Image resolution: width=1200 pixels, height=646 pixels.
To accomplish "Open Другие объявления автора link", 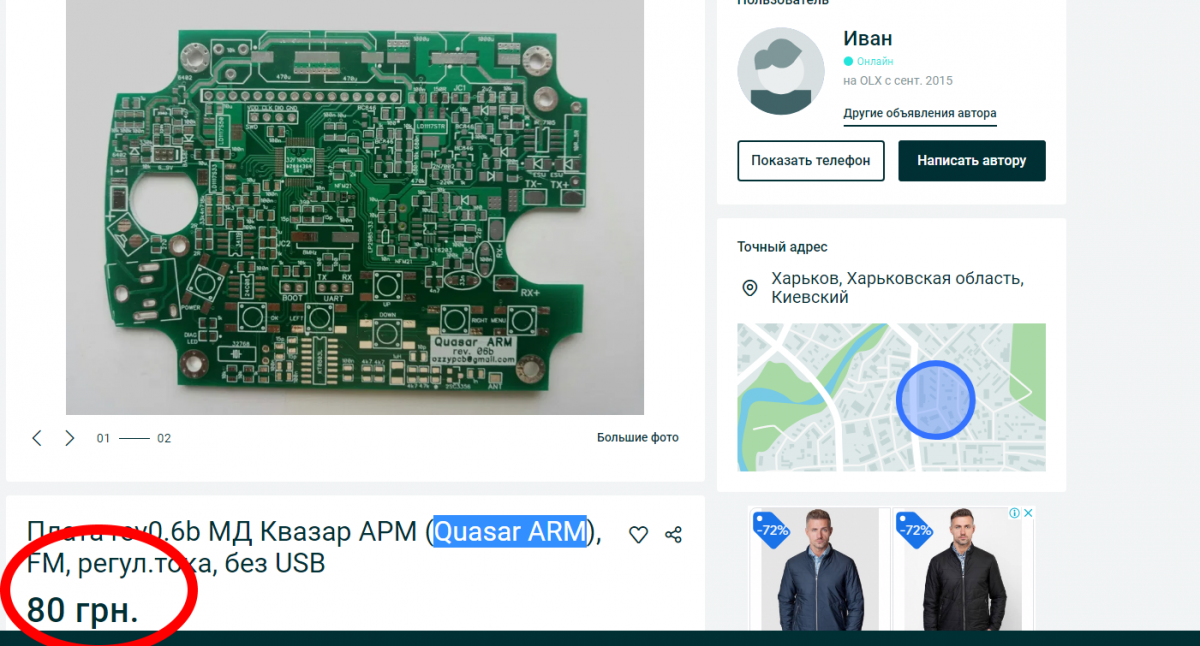I will (920, 114).
